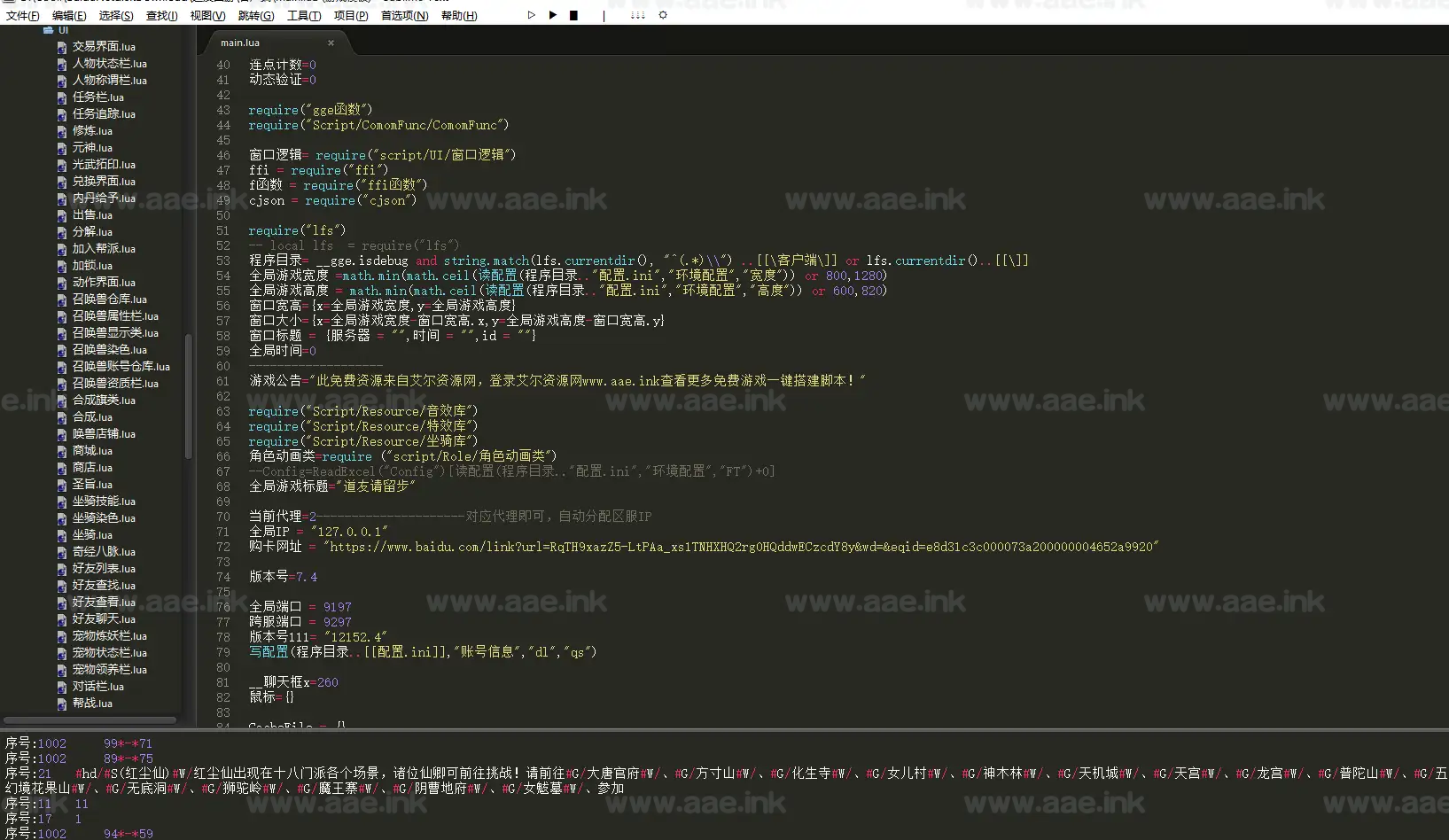The width and height of the screenshot is (1449, 840).
Task: Open the 首选项(N) menu
Action: click(x=404, y=16)
